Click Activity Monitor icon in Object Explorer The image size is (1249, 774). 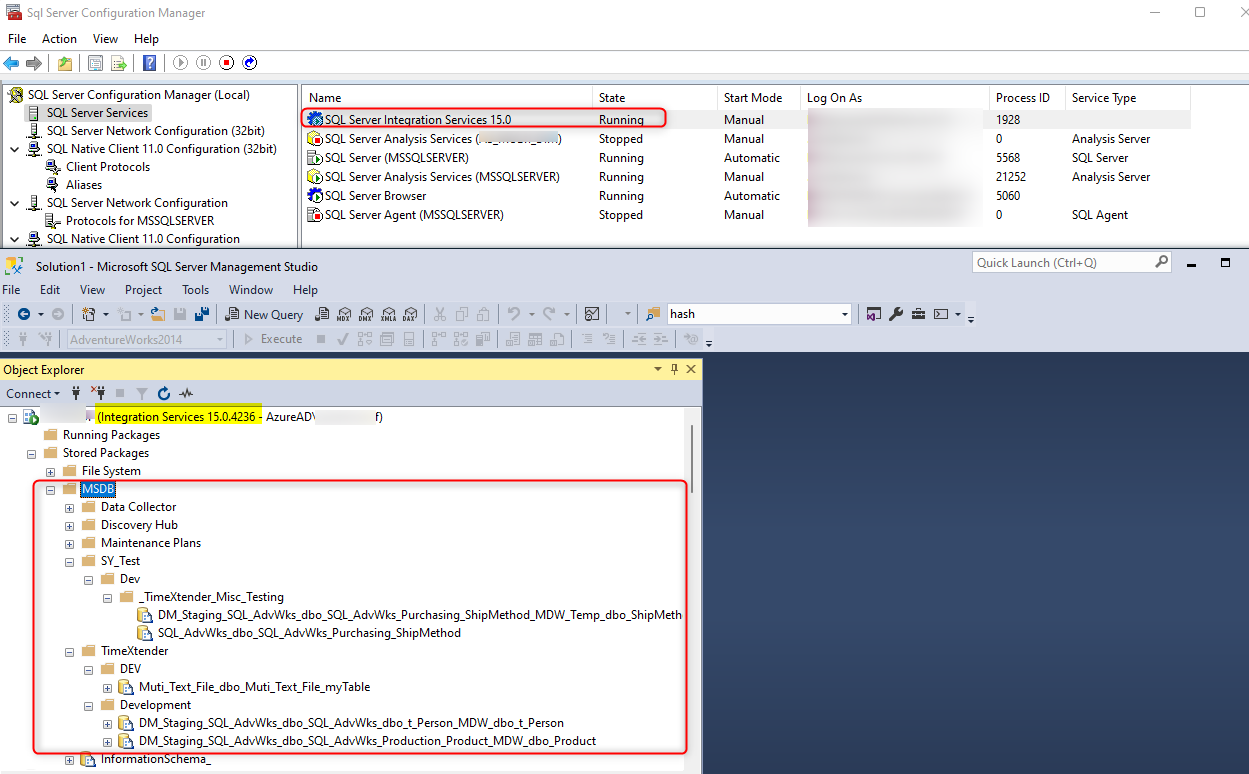(186, 393)
